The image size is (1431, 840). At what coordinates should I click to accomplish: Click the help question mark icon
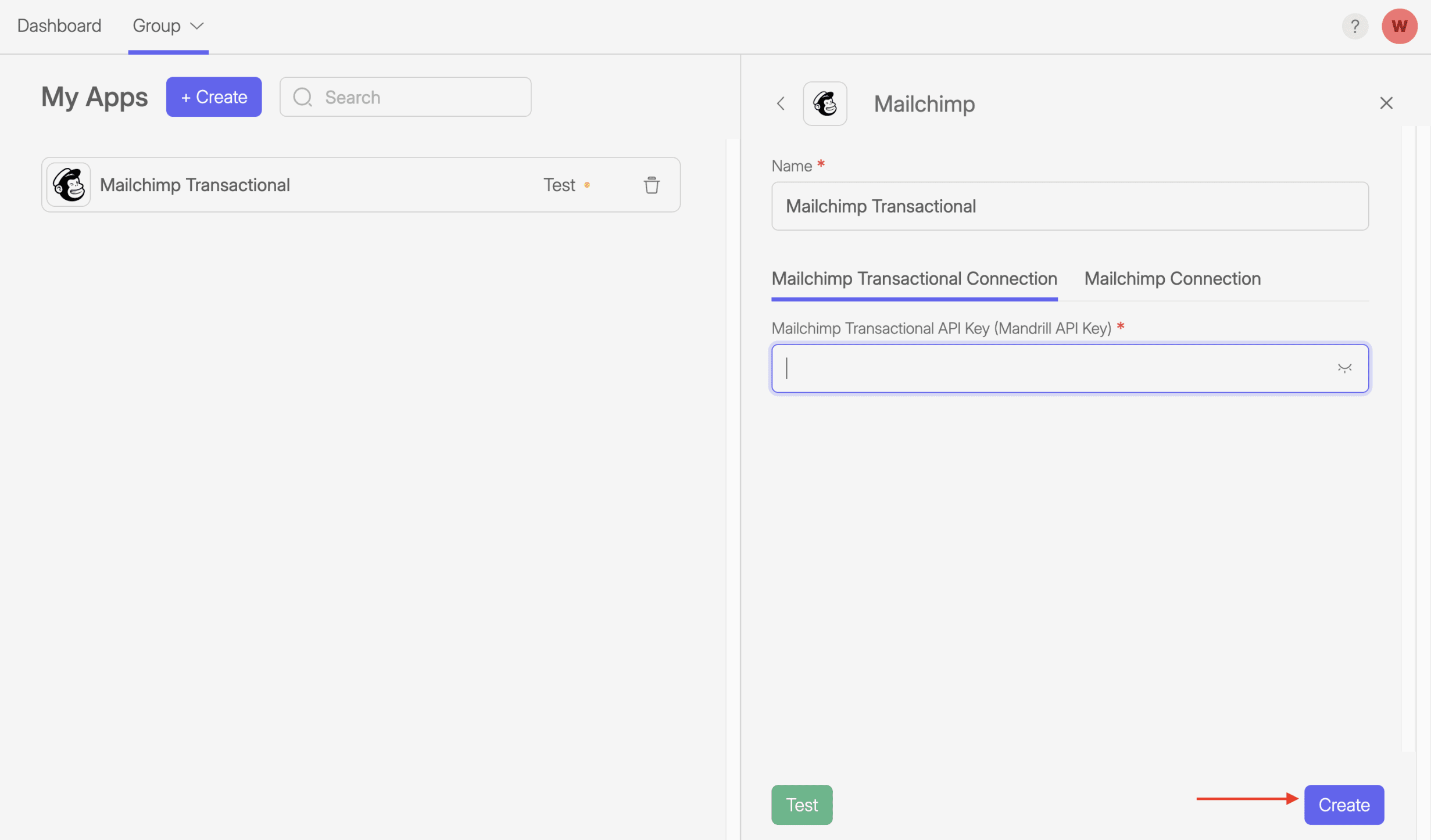coord(1354,26)
